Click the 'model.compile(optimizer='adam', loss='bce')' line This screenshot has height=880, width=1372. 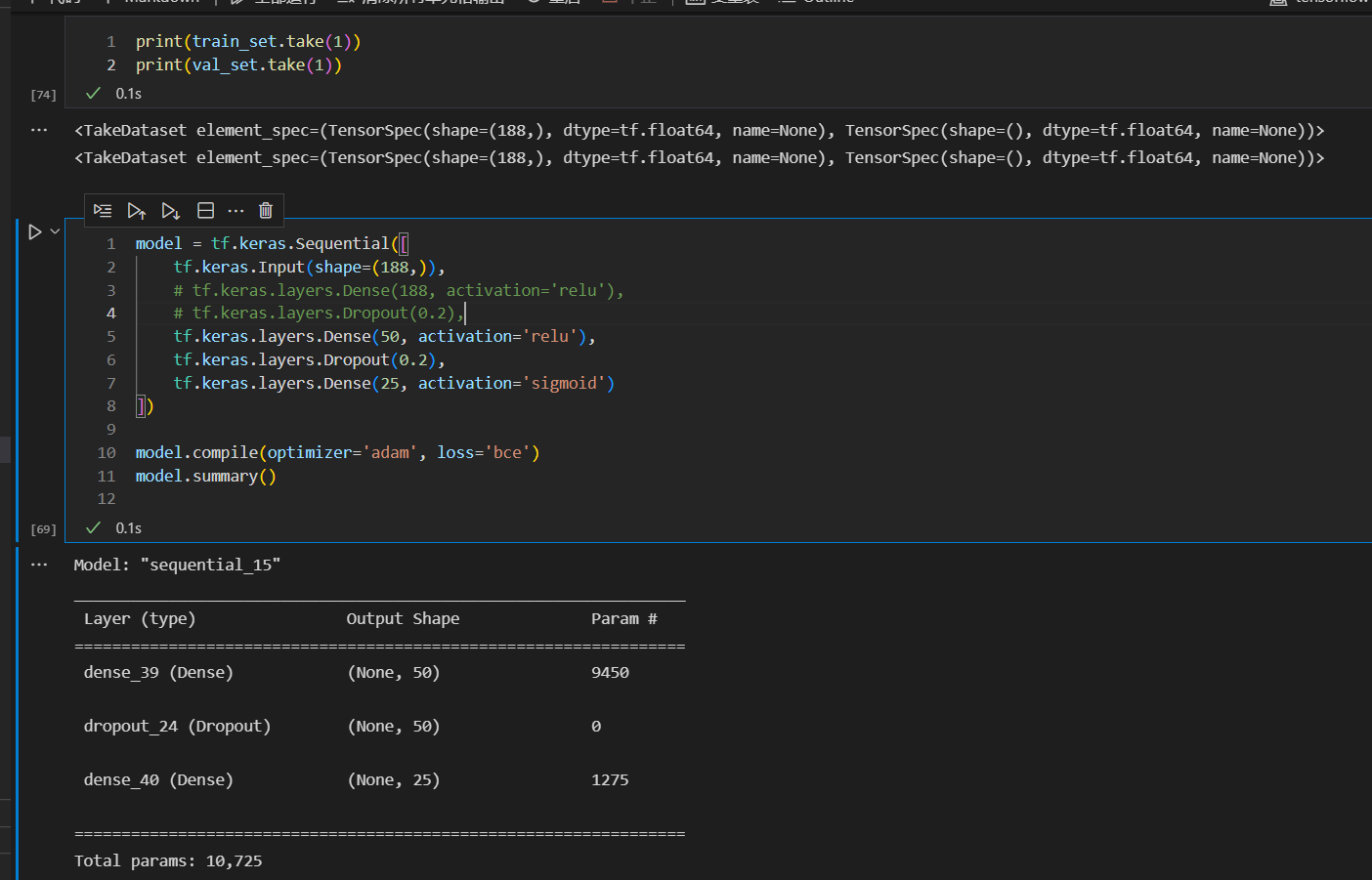point(337,452)
